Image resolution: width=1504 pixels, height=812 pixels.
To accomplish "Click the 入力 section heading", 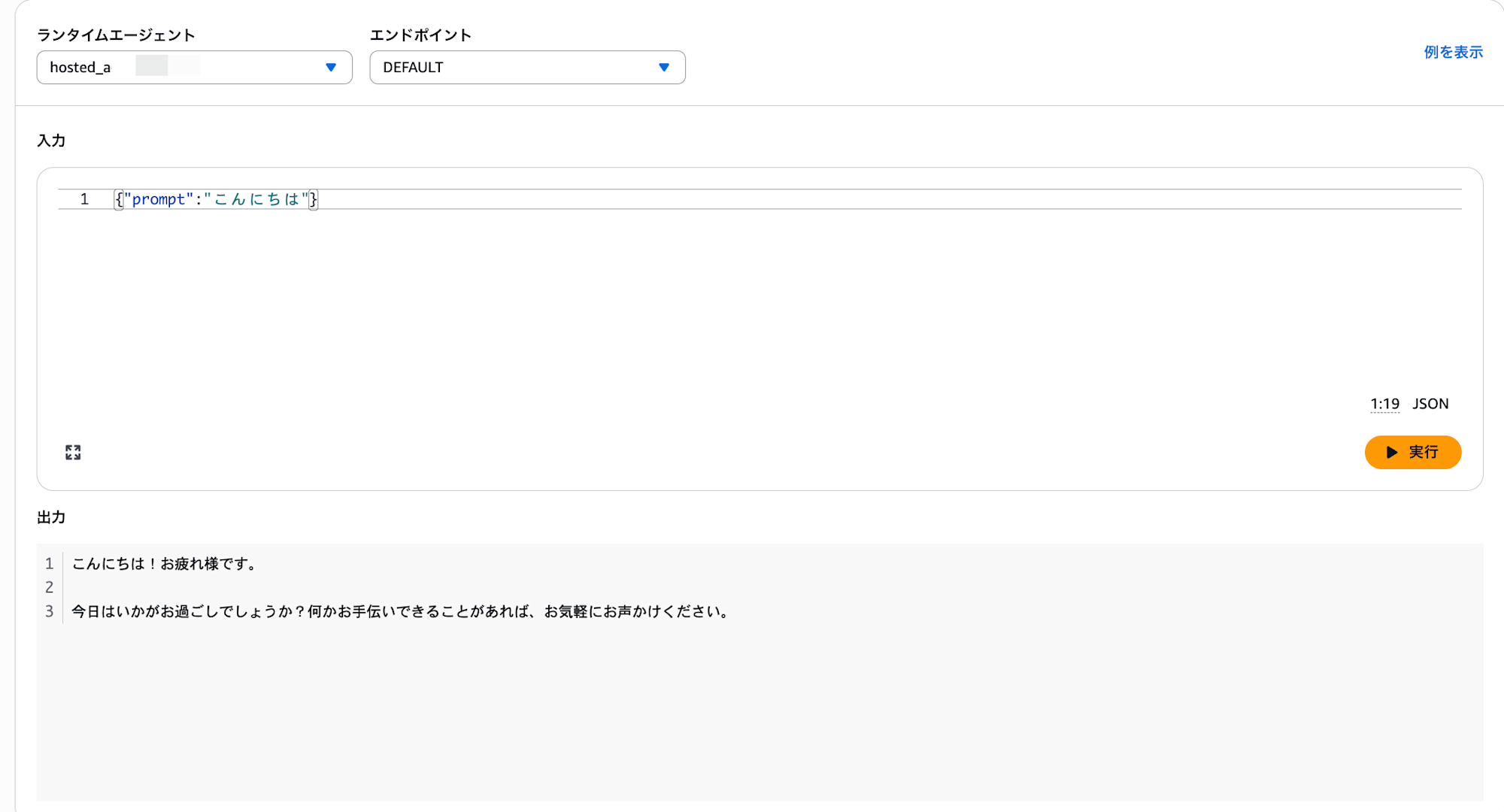I will (51, 141).
